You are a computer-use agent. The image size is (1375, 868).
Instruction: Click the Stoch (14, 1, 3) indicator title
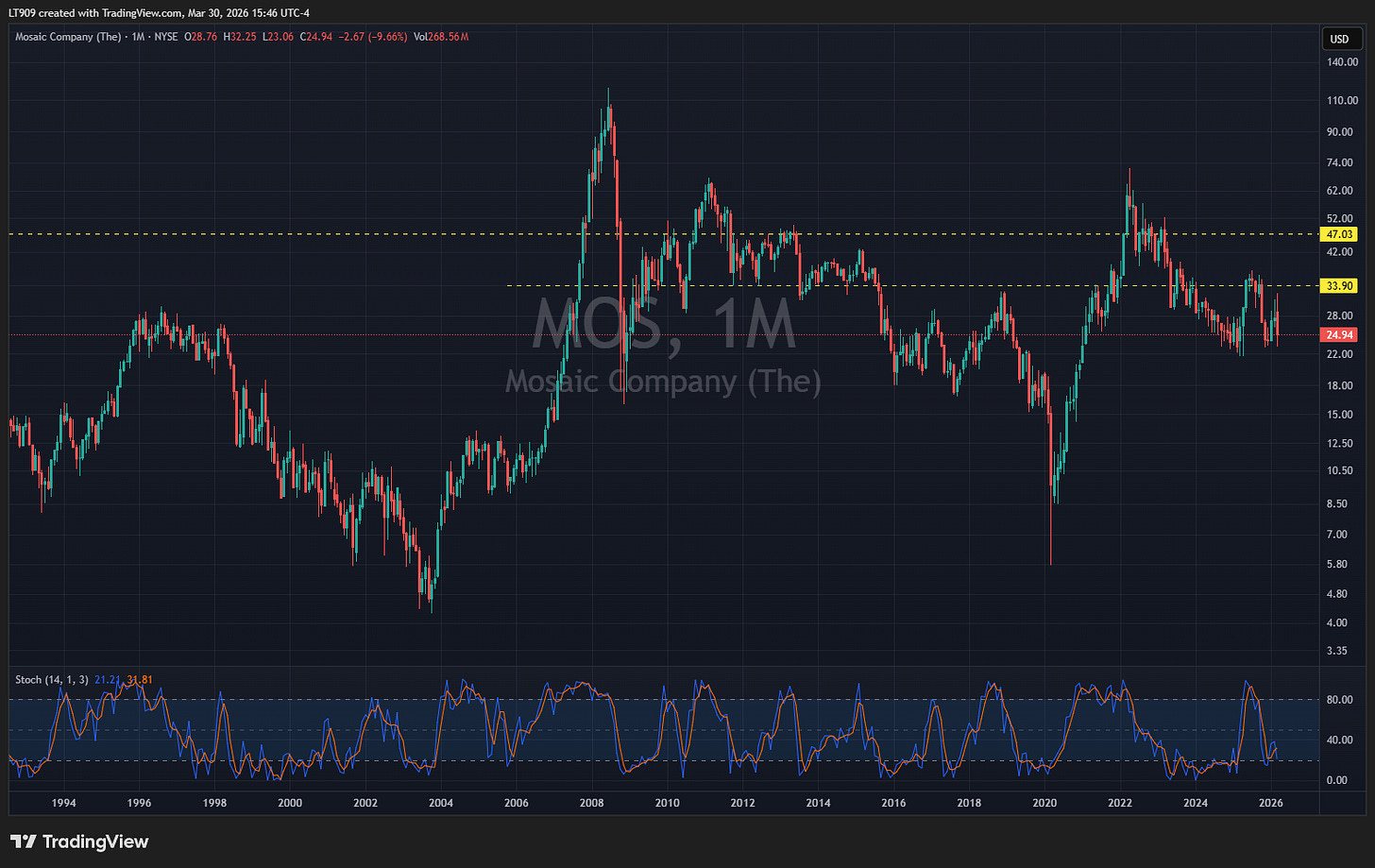click(52, 679)
